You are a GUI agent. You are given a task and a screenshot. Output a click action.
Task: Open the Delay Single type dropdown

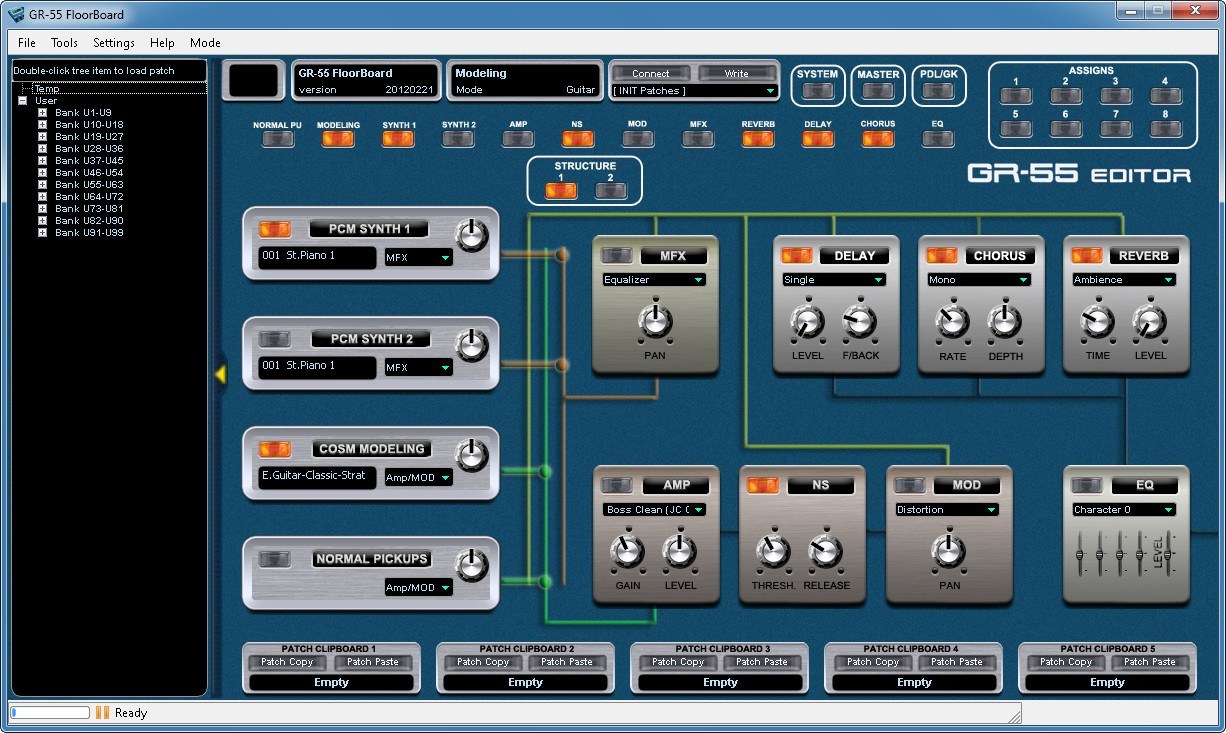tap(834, 280)
